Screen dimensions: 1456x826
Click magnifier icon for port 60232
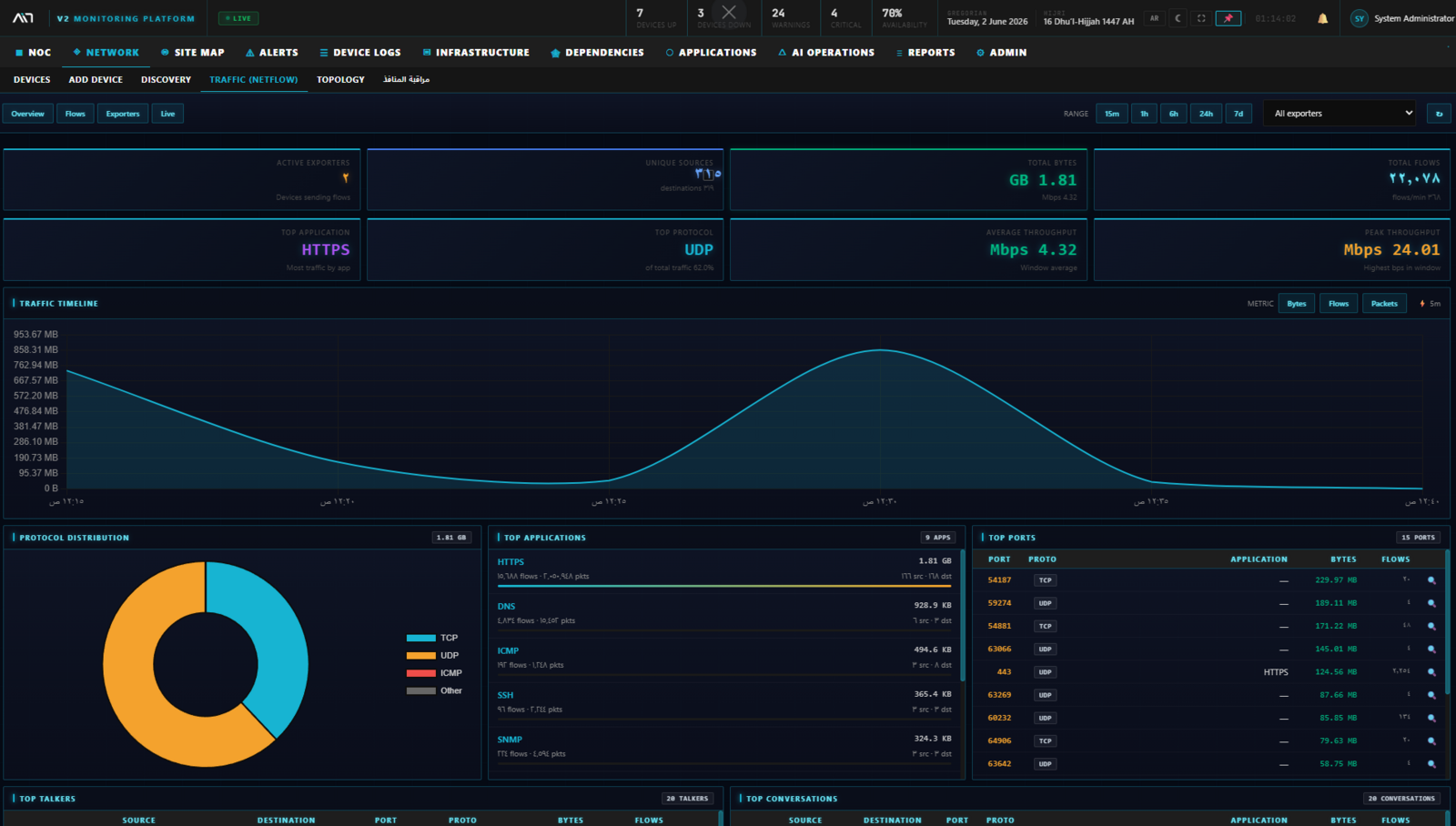[1431, 718]
